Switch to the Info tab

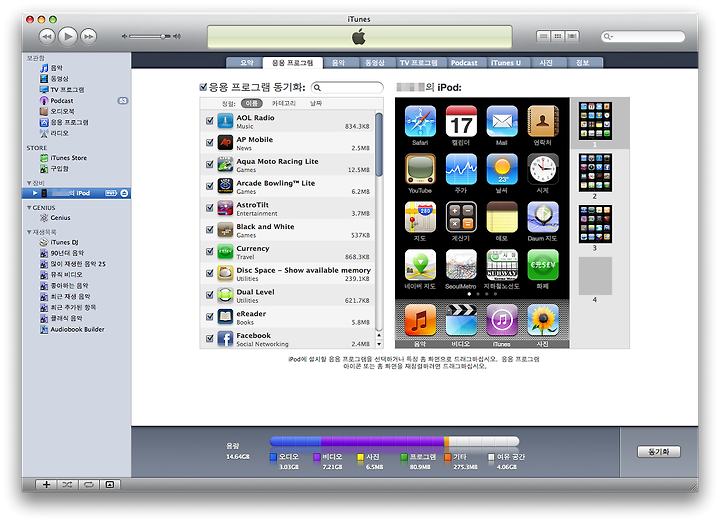click(583, 63)
